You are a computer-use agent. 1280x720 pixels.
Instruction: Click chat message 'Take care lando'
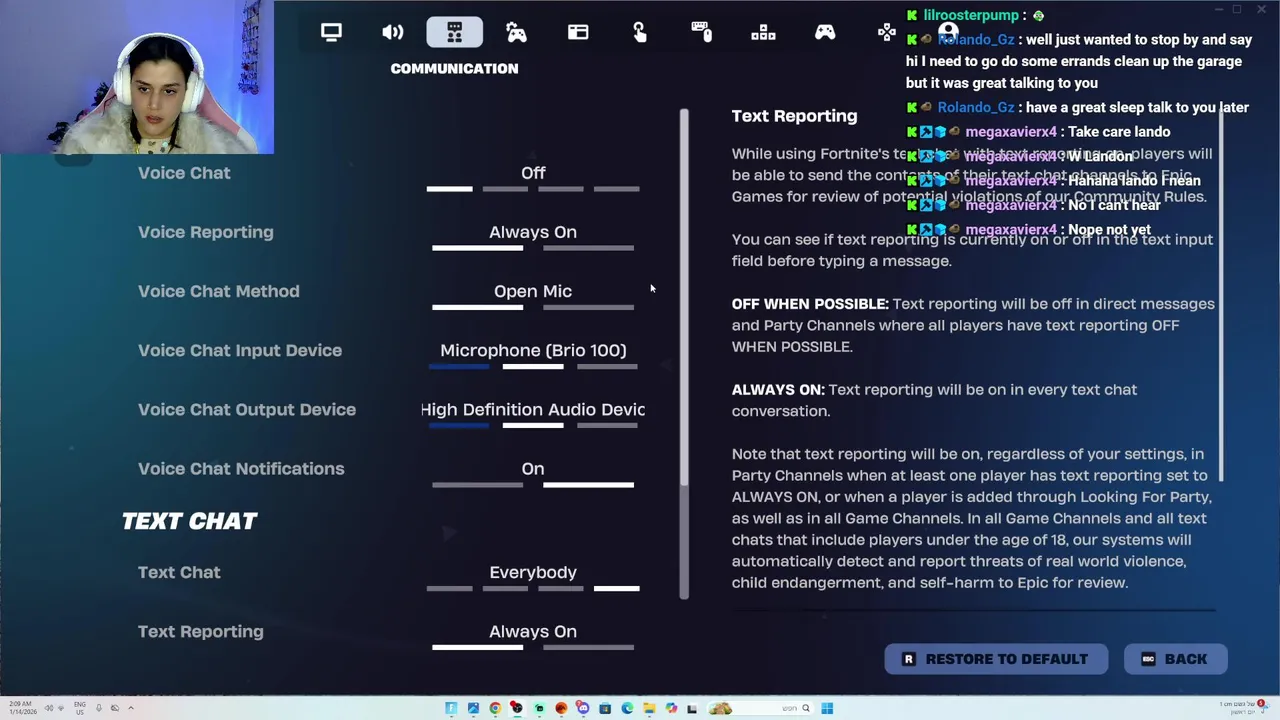pos(1119,131)
